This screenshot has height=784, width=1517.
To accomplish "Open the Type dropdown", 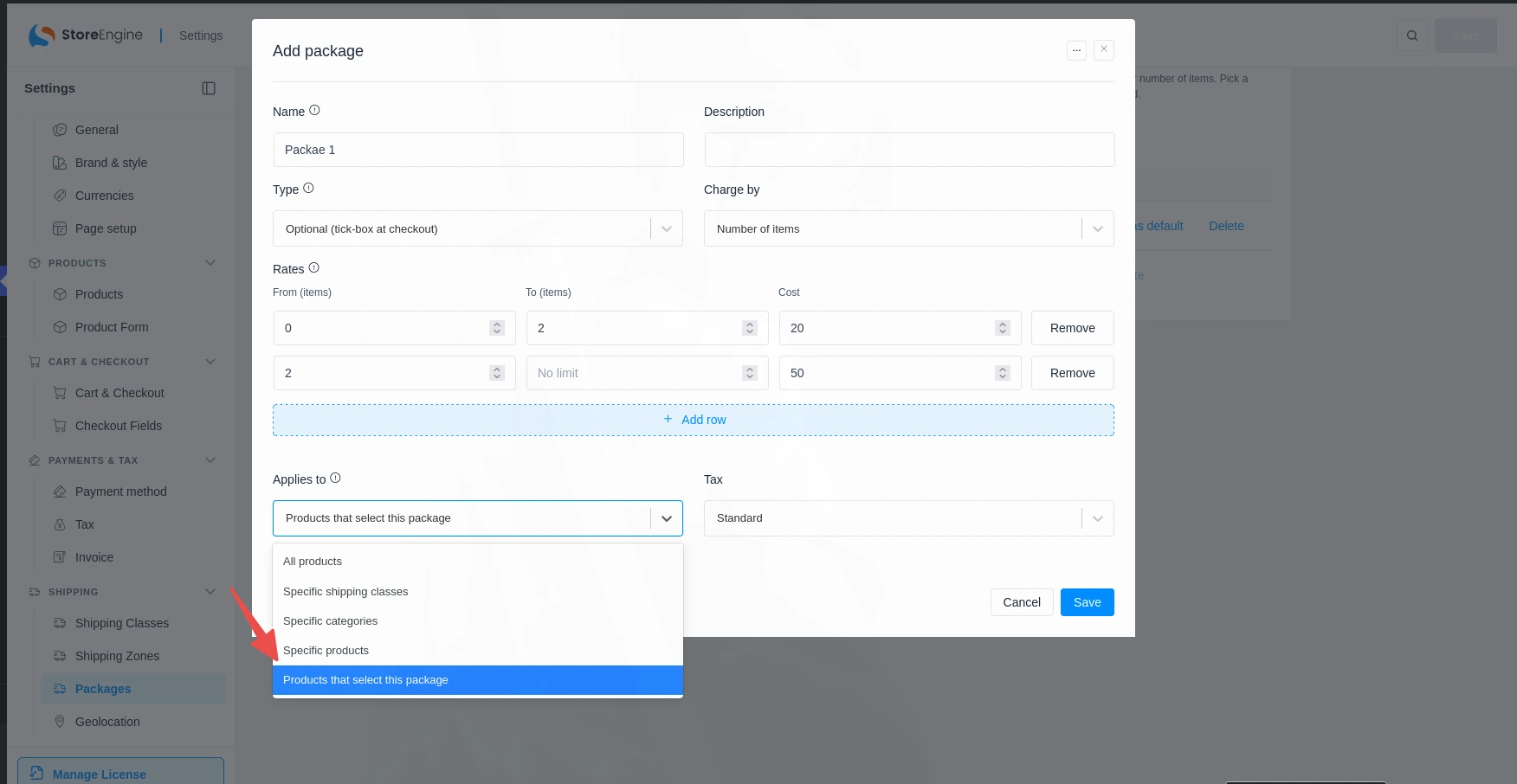I will point(478,228).
